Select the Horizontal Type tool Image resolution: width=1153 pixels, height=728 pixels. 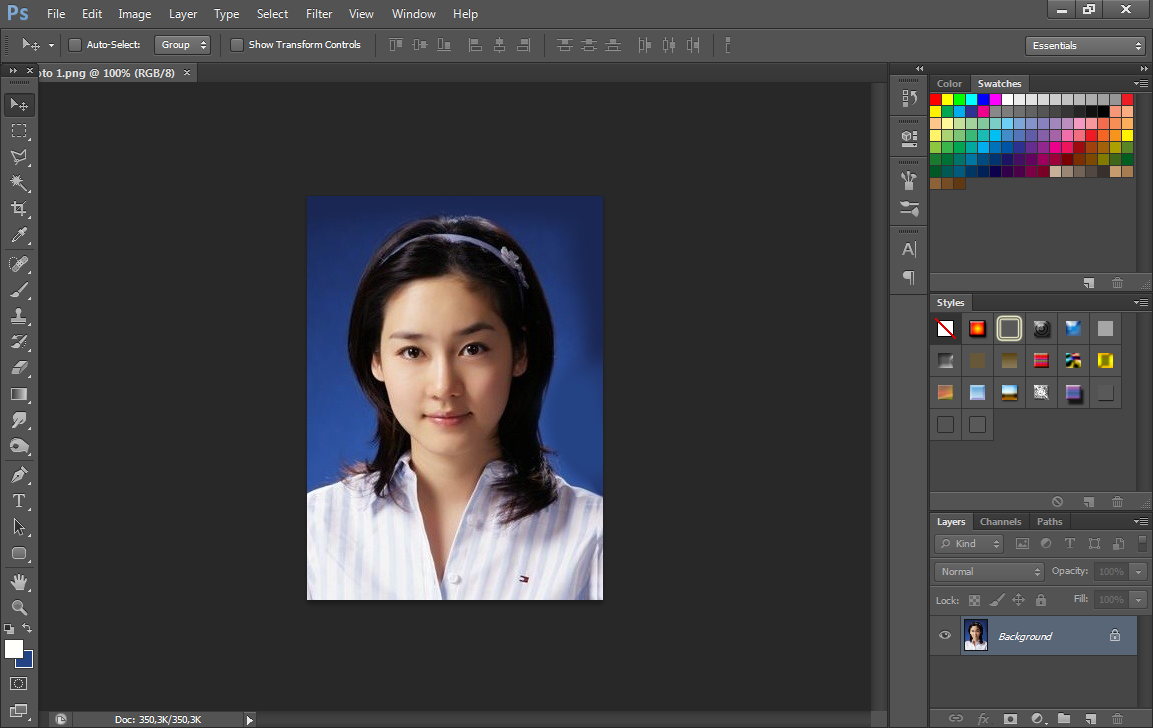coord(19,500)
